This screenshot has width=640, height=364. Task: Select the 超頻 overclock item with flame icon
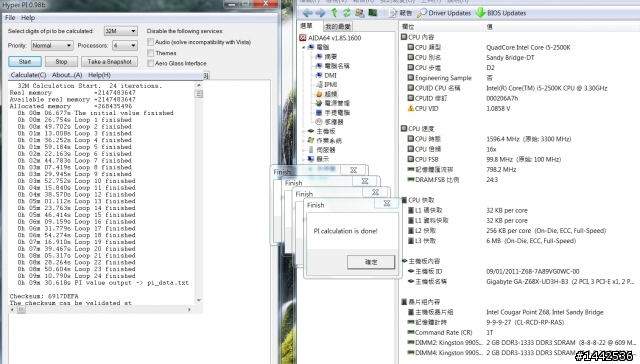click(x=327, y=94)
